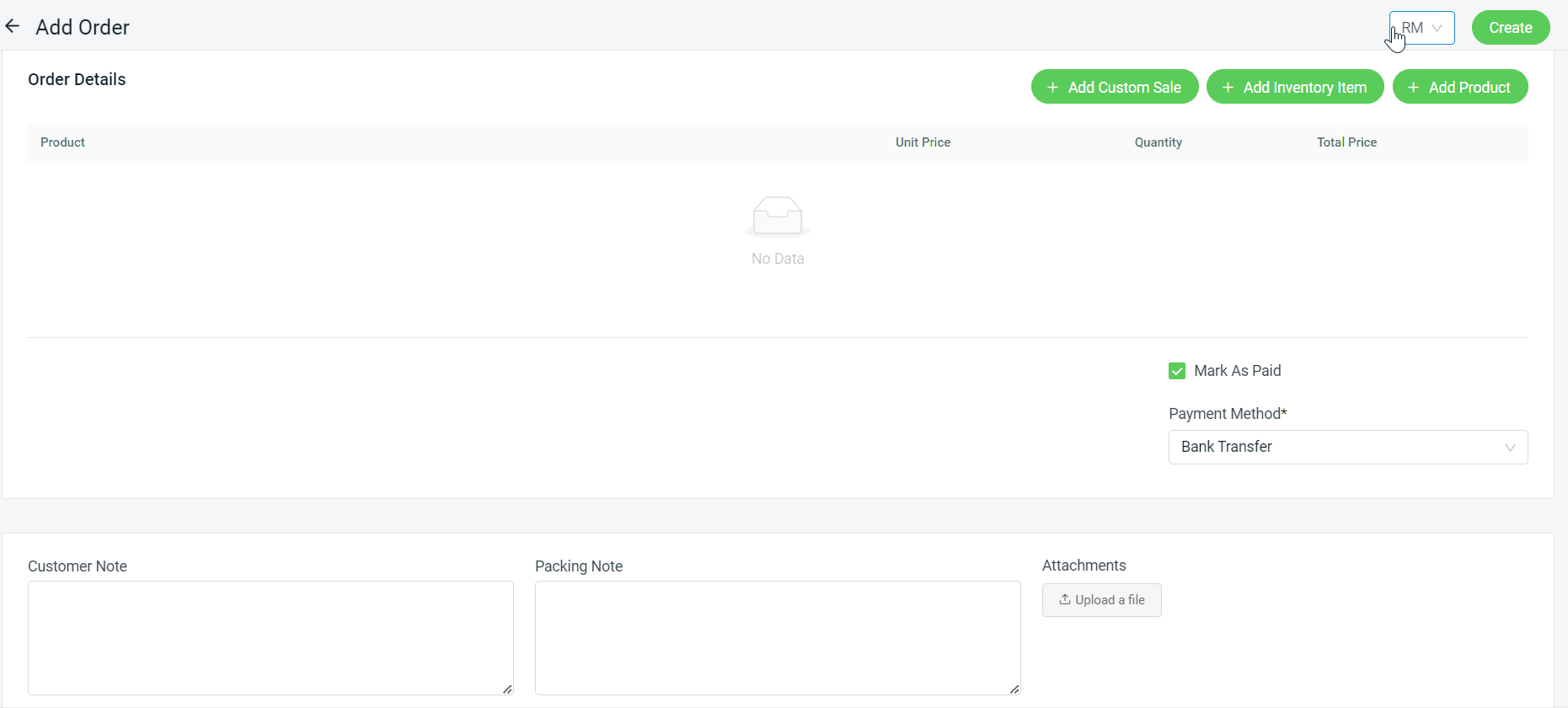The height and width of the screenshot is (708, 1568).
Task: Click the Quantity column header
Action: (1158, 142)
